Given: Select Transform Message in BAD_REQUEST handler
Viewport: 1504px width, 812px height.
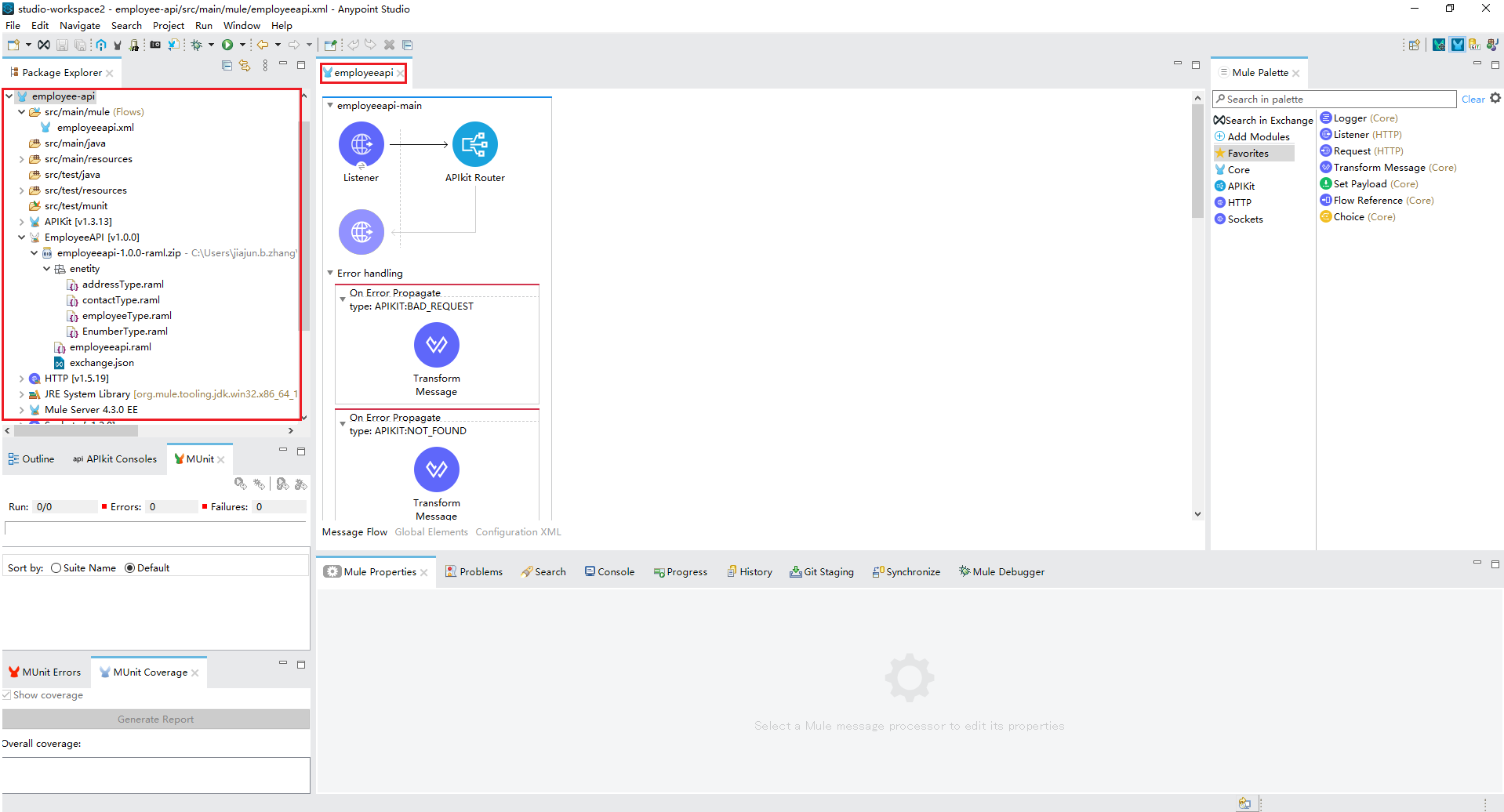Looking at the screenshot, I should (437, 345).
